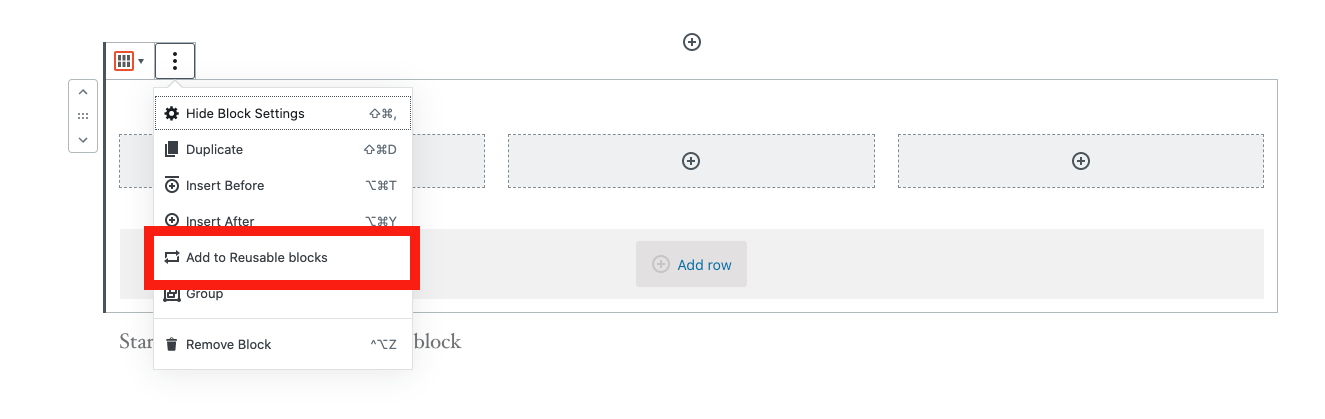Move block up with chevron arrow
Viewport: 1325px width, 419px height.
83,93
